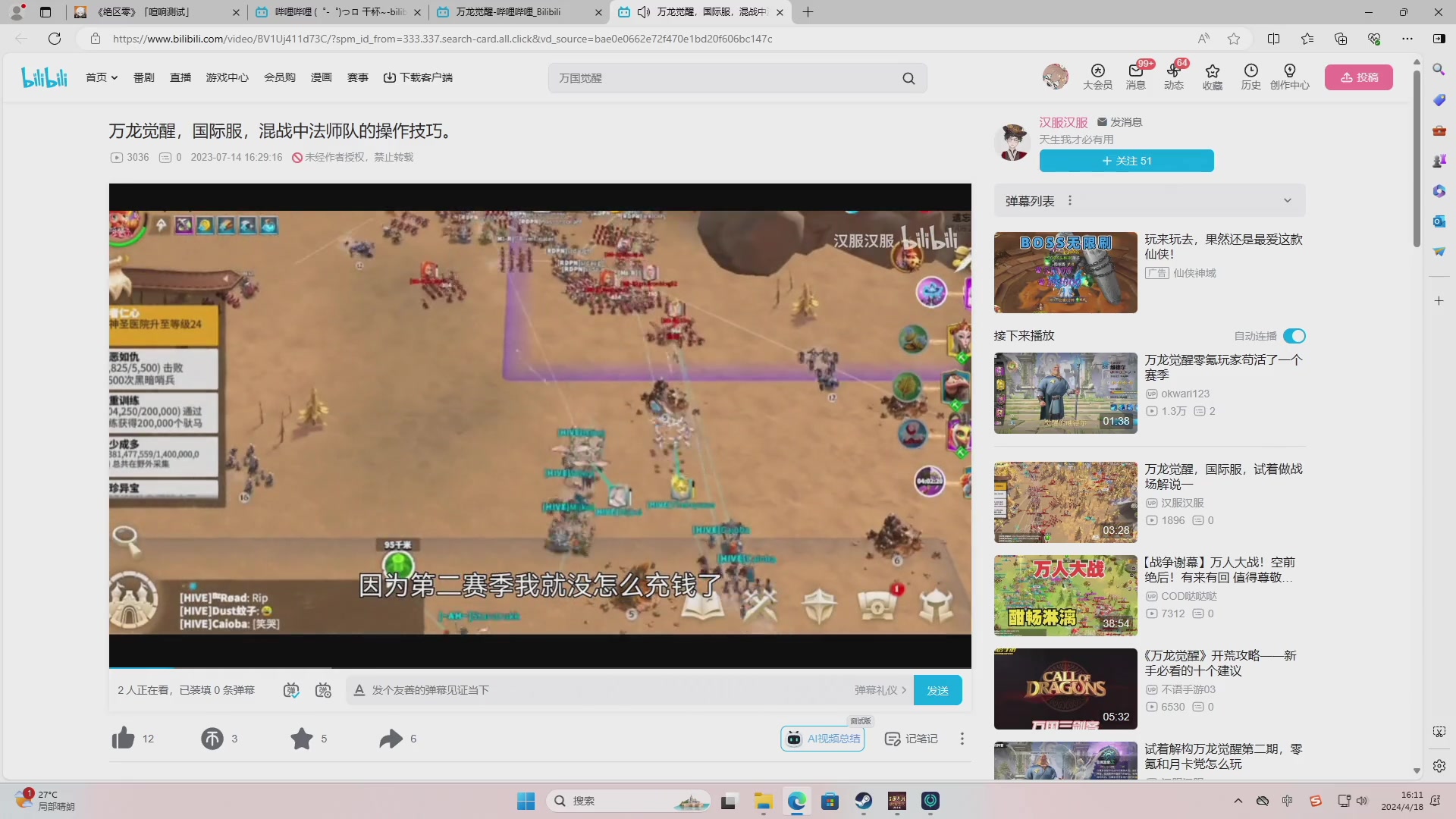Like the video with thumbs-up icon
The height and width of the screenshot is (819, 1456).
click(x=123, y=738)
